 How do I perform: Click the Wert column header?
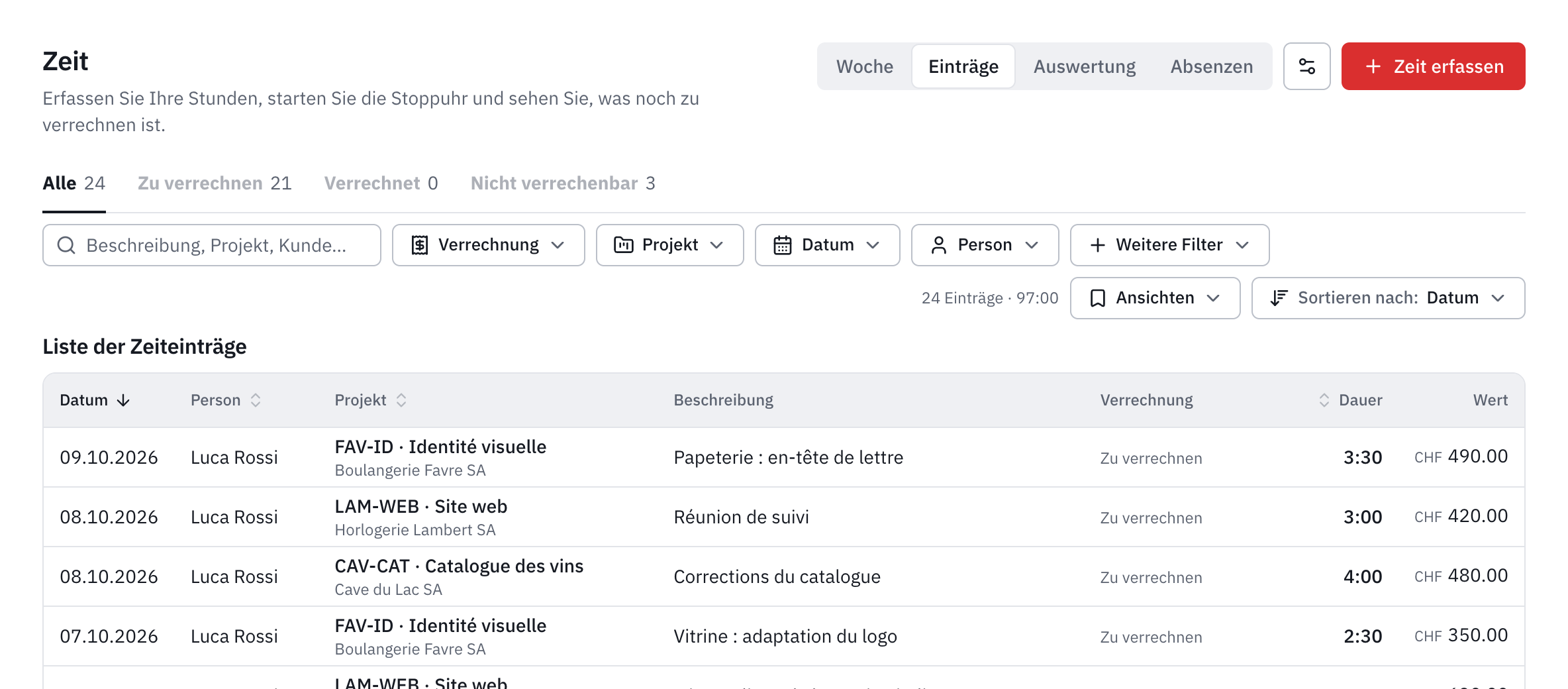[x=1491, y=400]
